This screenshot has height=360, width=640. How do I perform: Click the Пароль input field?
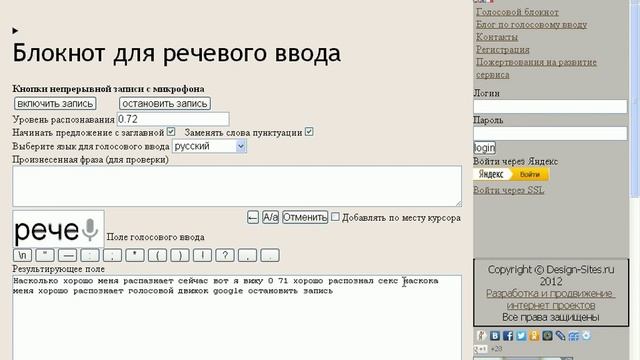coord(550,133)
